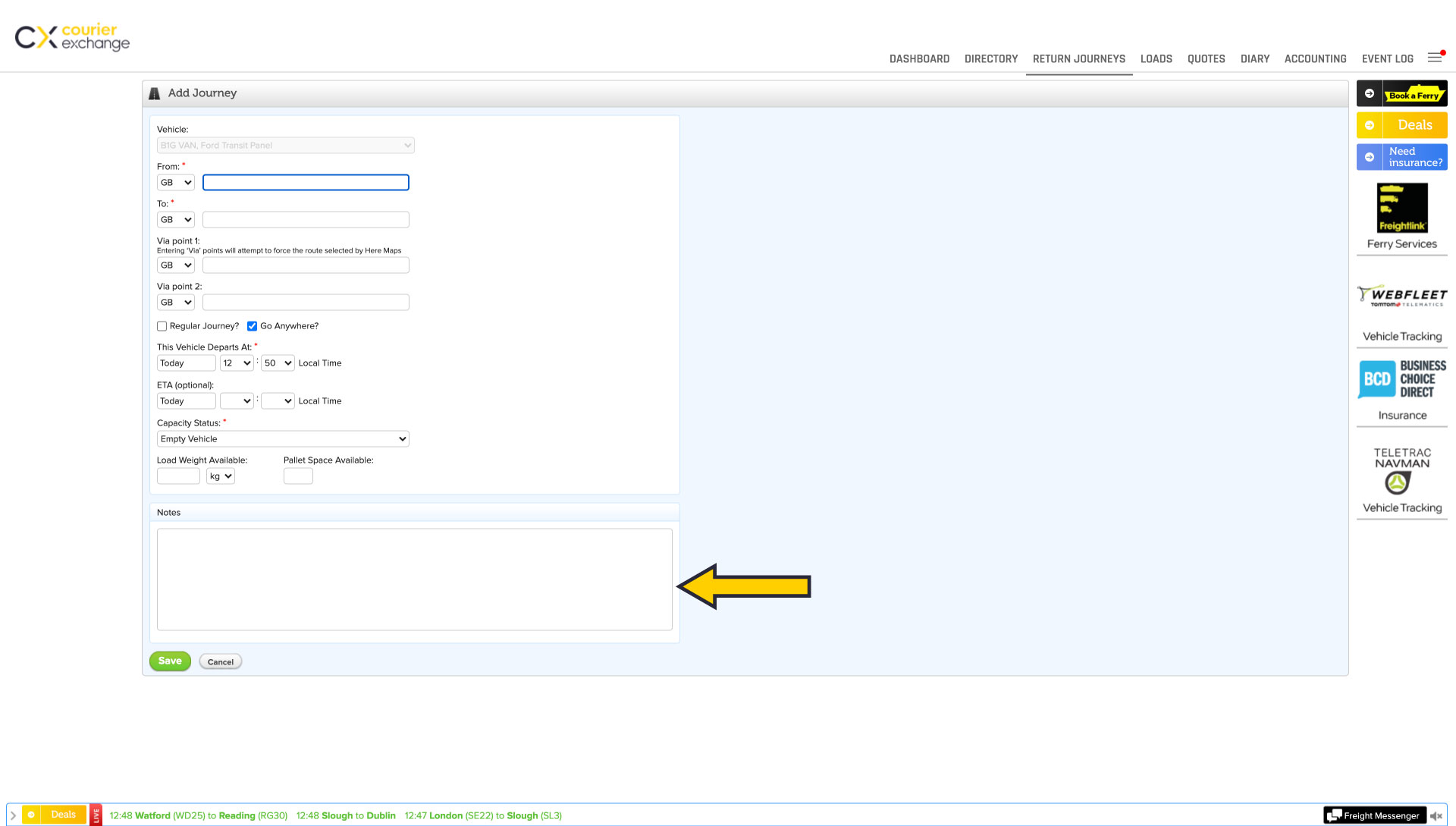Expand the bottom ticker bar chevron
Image resolution: width=1456 pixels, height=826 pixels.
point(13,815)
